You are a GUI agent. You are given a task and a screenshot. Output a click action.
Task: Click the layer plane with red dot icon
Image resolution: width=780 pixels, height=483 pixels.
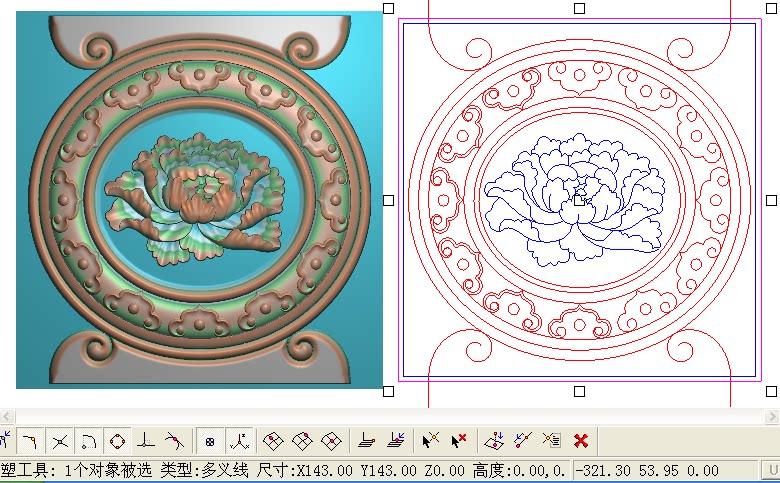click(x=367, y=441)
